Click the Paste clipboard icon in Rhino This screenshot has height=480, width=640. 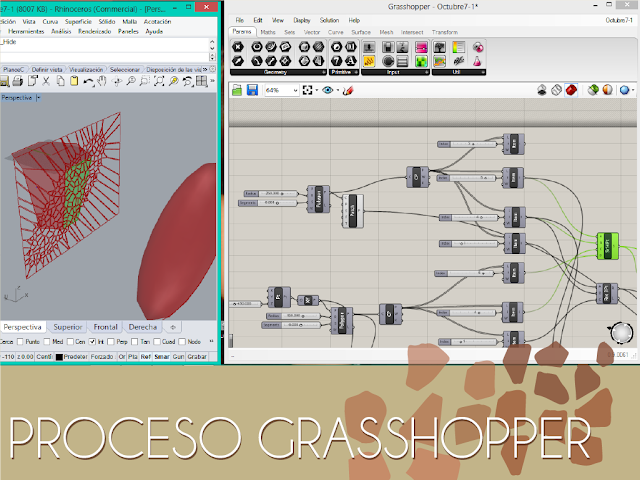[x=74, y=81]
